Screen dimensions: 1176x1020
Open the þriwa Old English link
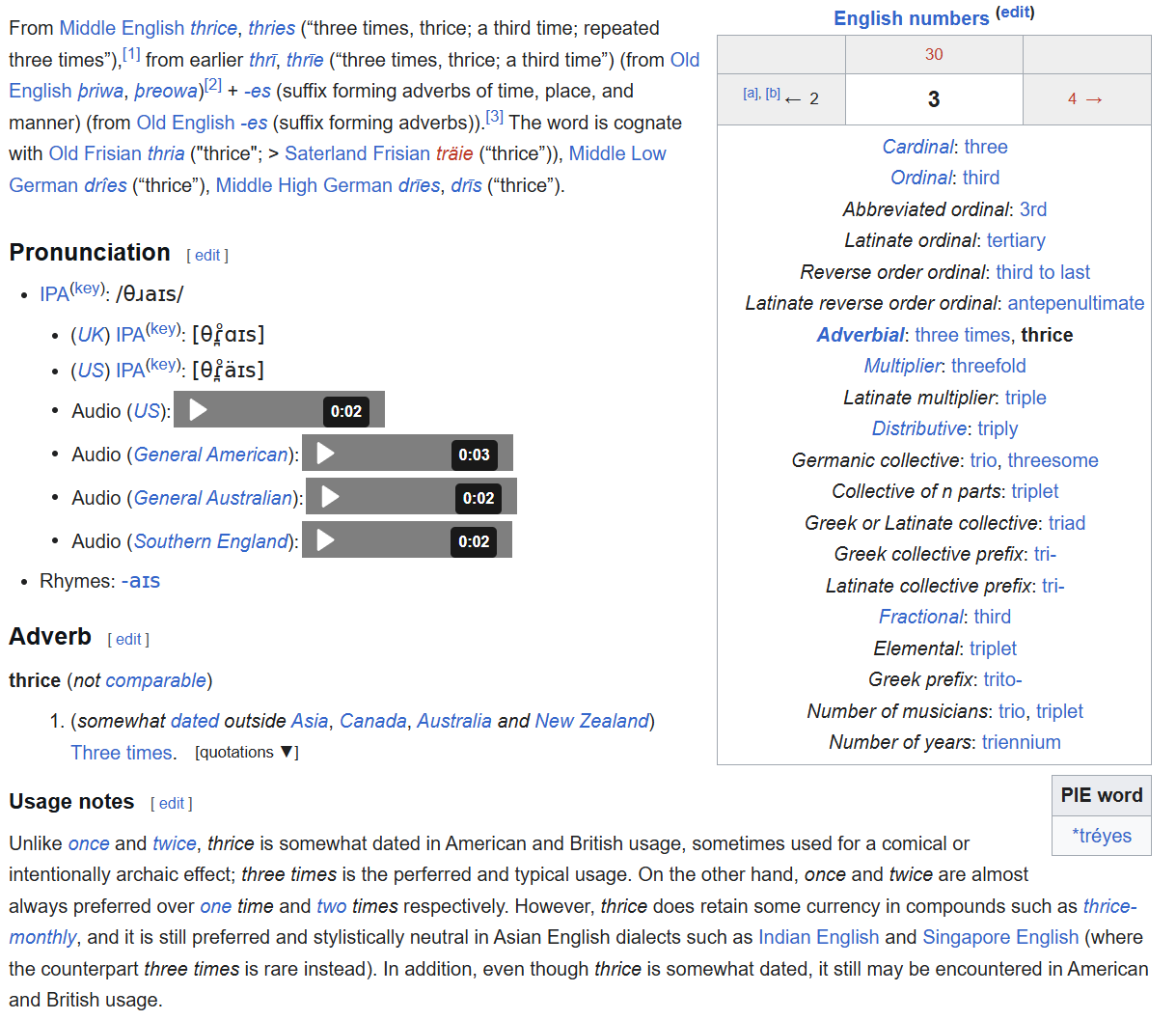click(x=100, y=91)
